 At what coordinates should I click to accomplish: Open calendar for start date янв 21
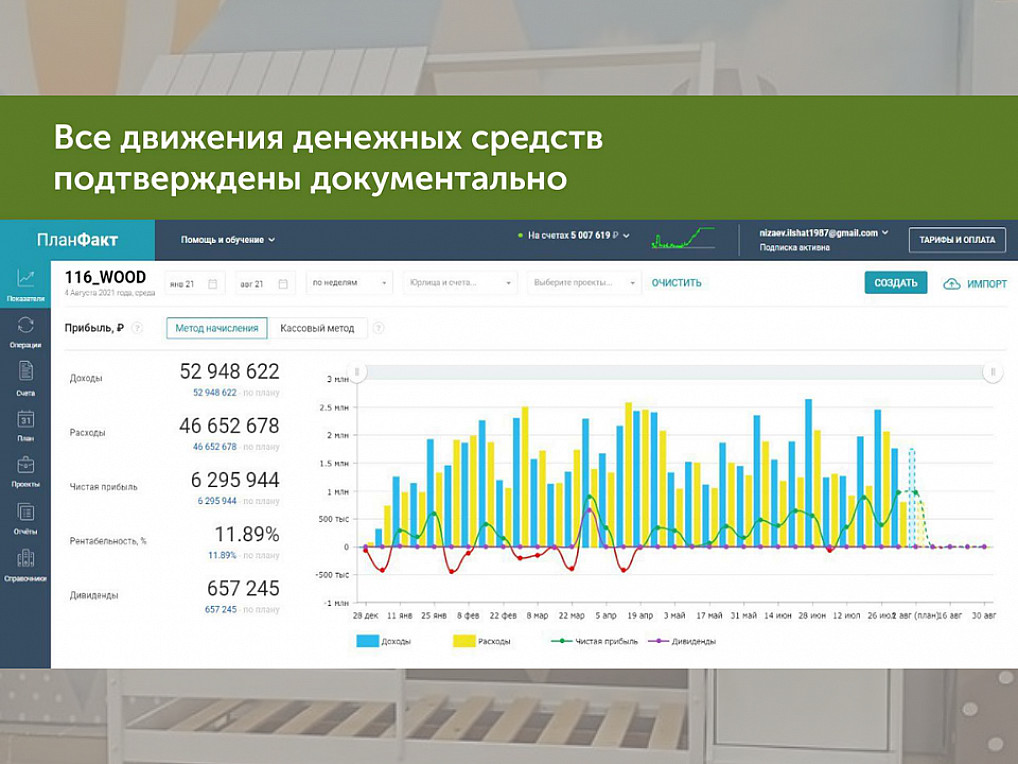212,284
